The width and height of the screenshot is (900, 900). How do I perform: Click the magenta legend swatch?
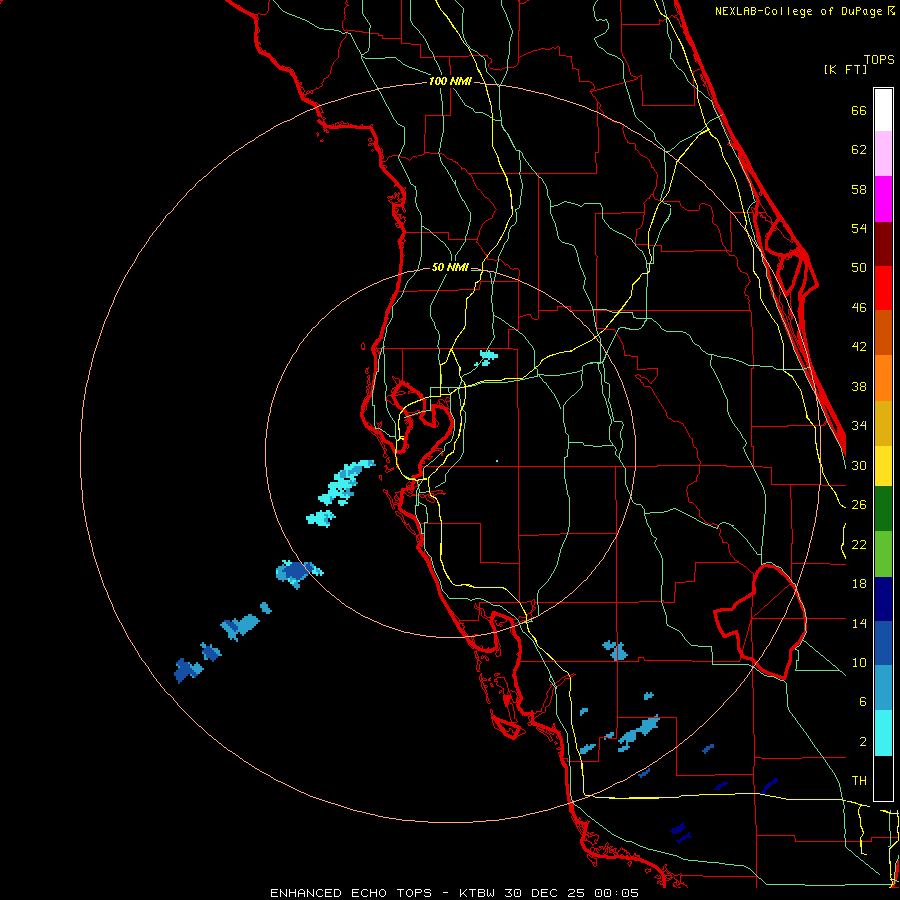point(883,199)
